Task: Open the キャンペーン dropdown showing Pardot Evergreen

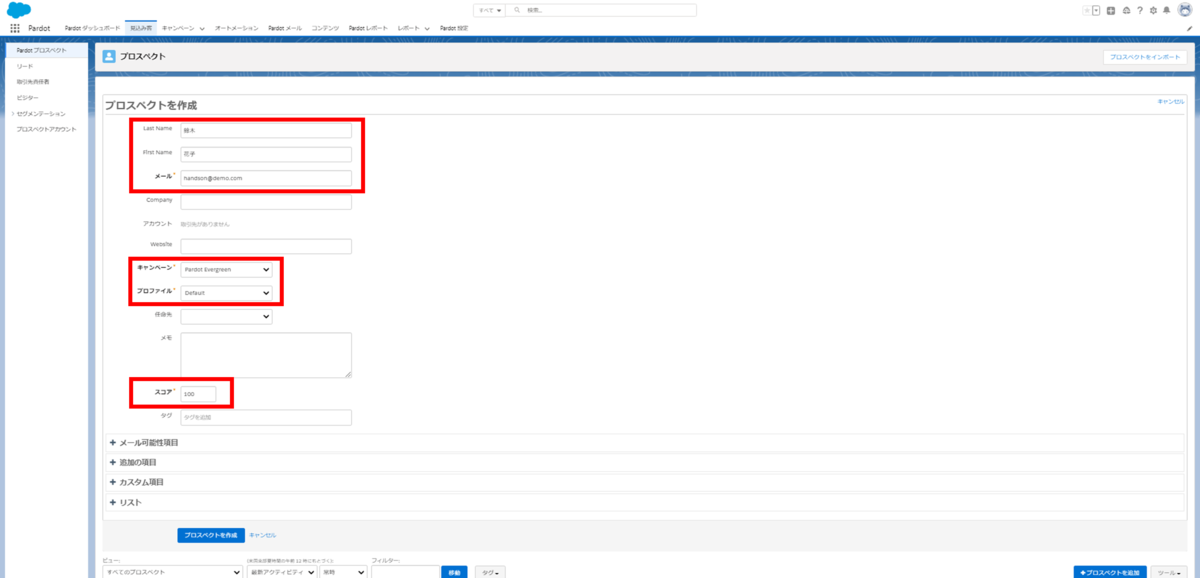Action: tap(226, 269)
